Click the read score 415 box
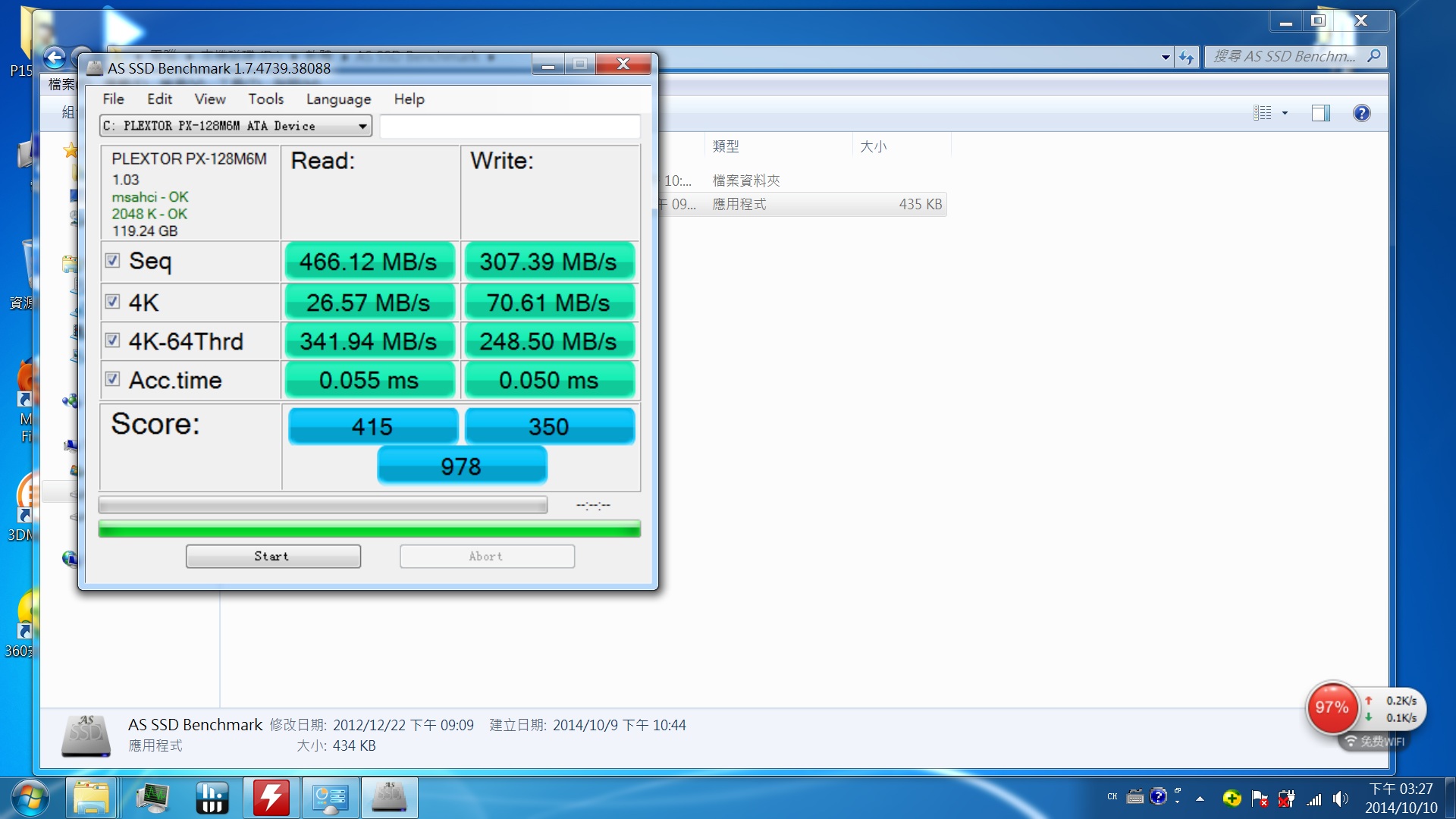 point(373,426)
